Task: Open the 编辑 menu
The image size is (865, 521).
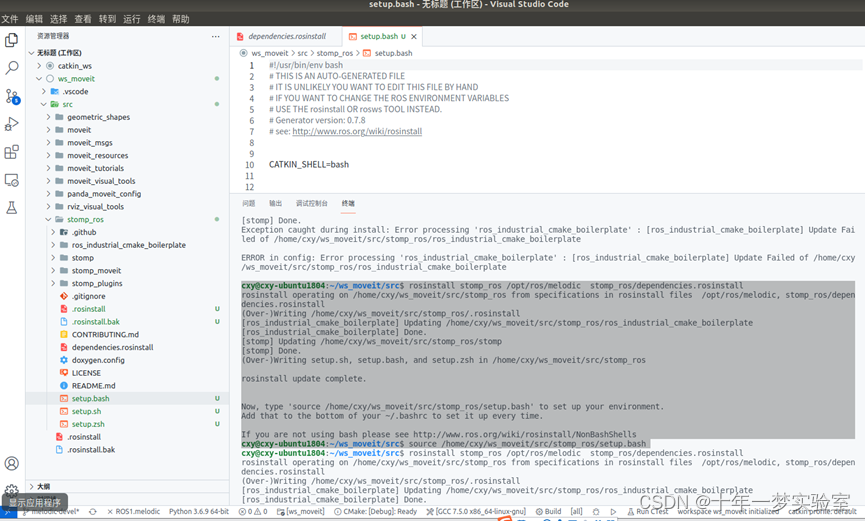Action: (34, 19)
